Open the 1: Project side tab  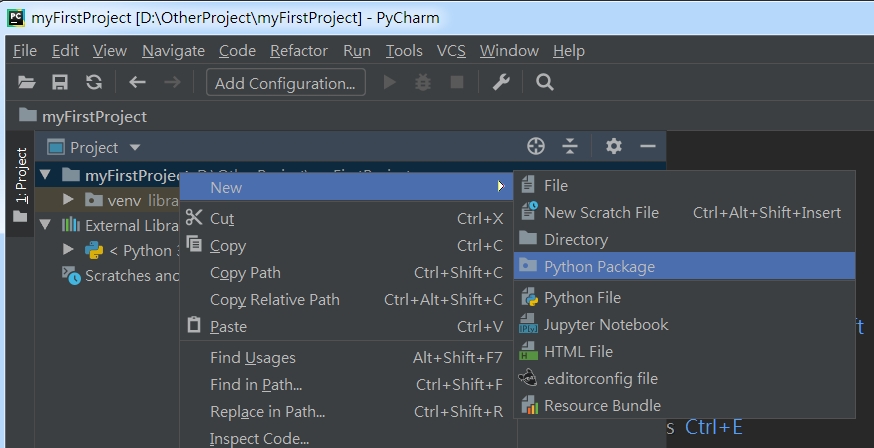coord(21,176)
